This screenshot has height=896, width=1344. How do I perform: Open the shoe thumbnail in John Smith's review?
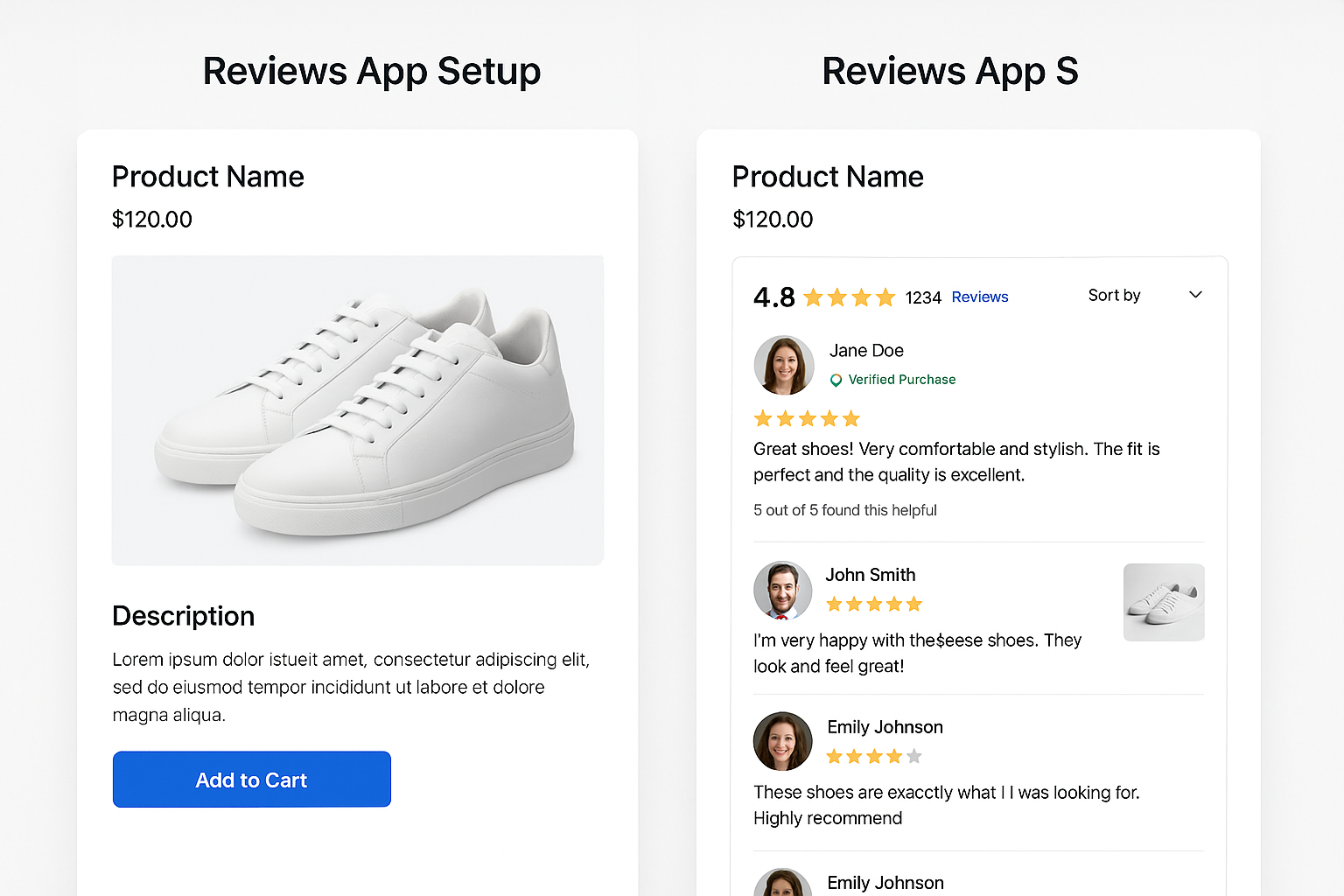pyautogui.click(x=1164, y=602)
